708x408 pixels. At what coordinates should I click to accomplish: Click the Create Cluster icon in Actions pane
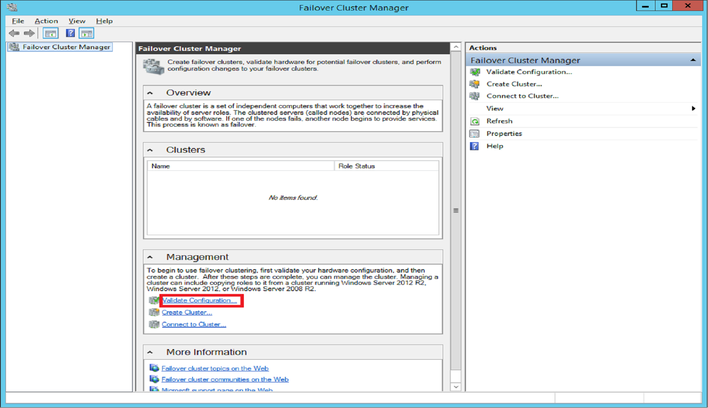point(475,84)
